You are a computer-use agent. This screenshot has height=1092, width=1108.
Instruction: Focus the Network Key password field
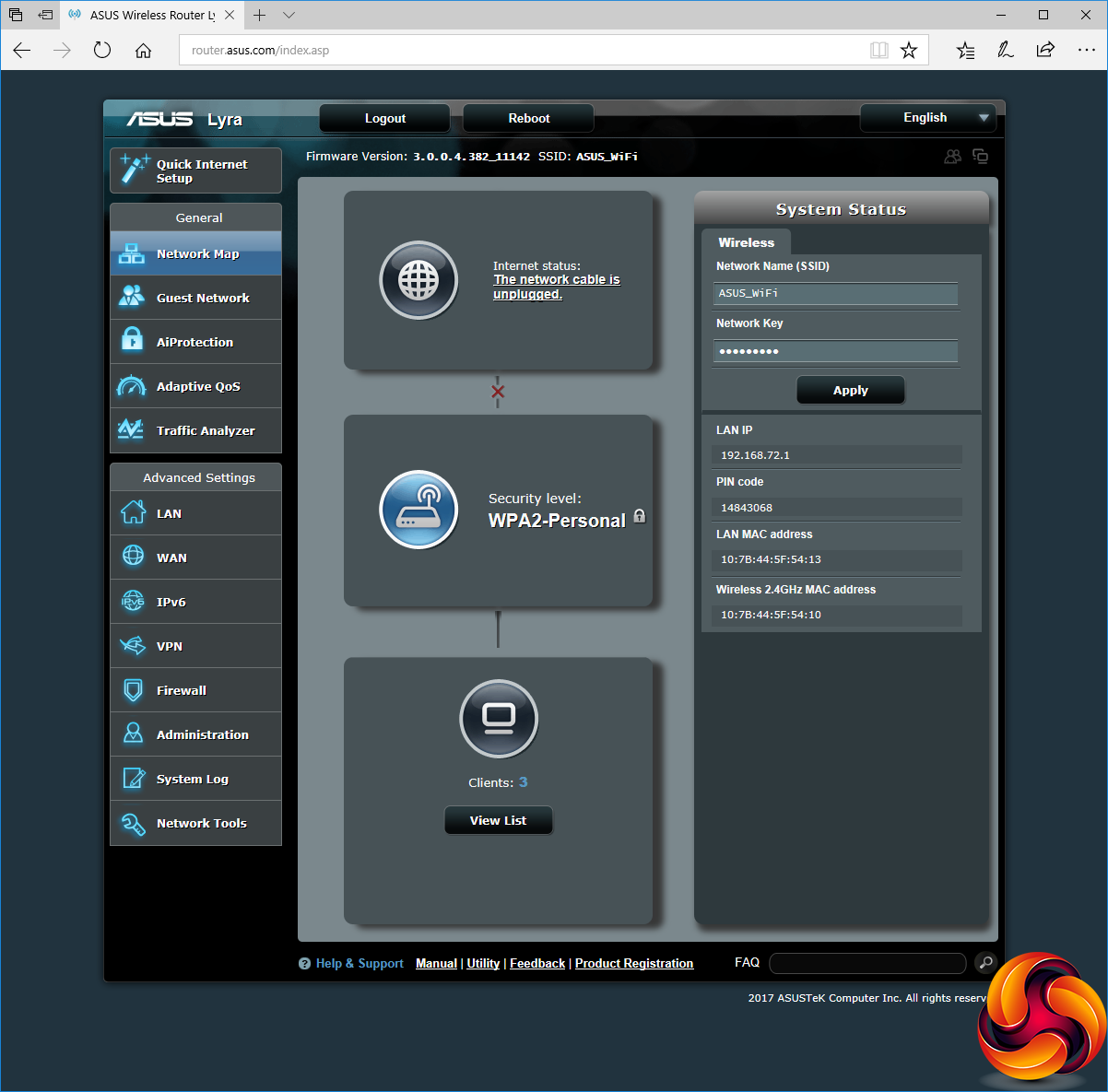(x=835, y=351)
